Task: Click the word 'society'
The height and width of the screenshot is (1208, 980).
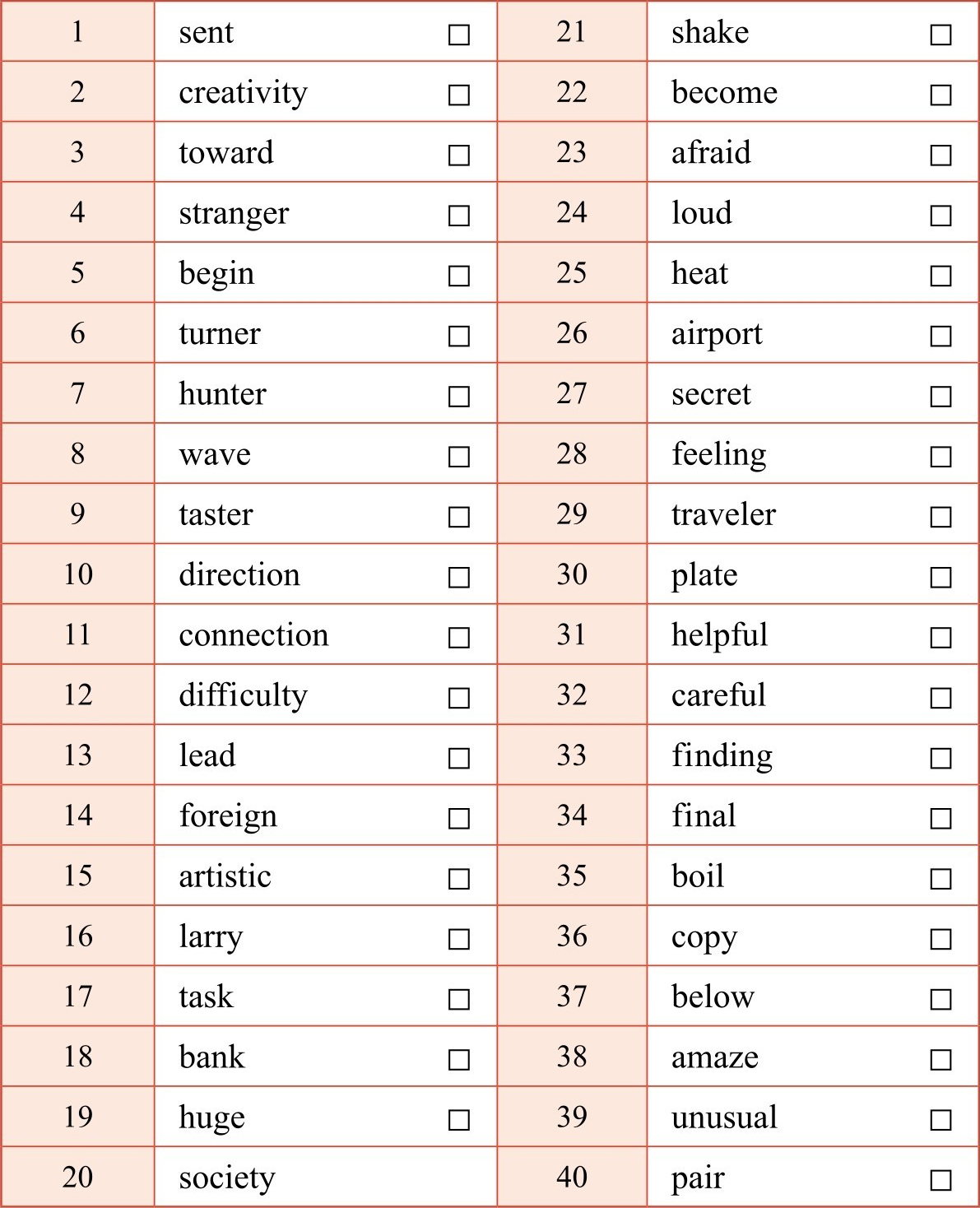Action: click(227, 1178)
